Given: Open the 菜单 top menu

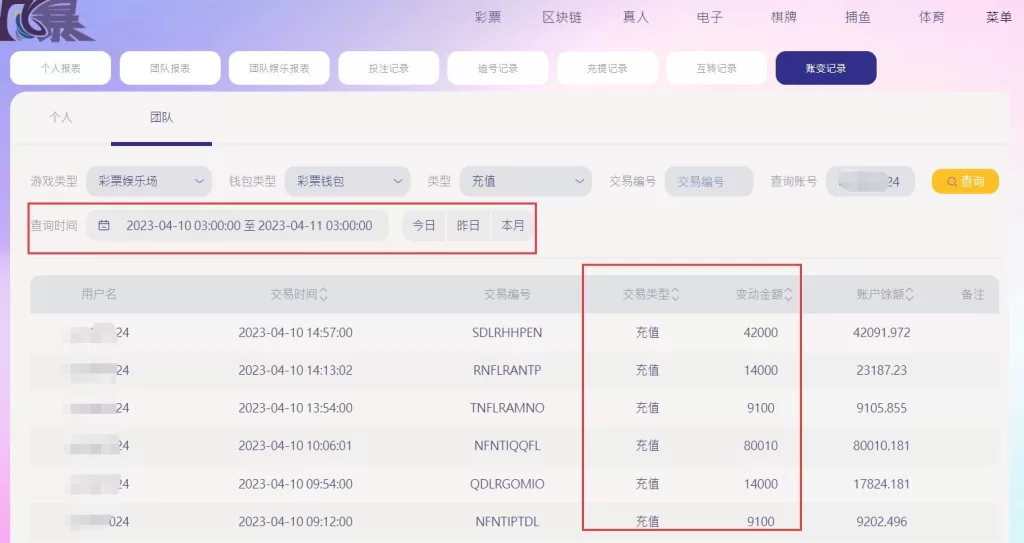Looking at the screenshot, I should tap(999, 18).
